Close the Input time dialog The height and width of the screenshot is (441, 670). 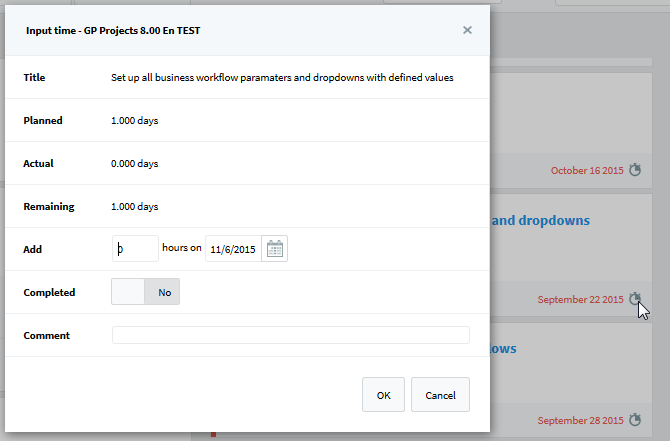(467, 30)
